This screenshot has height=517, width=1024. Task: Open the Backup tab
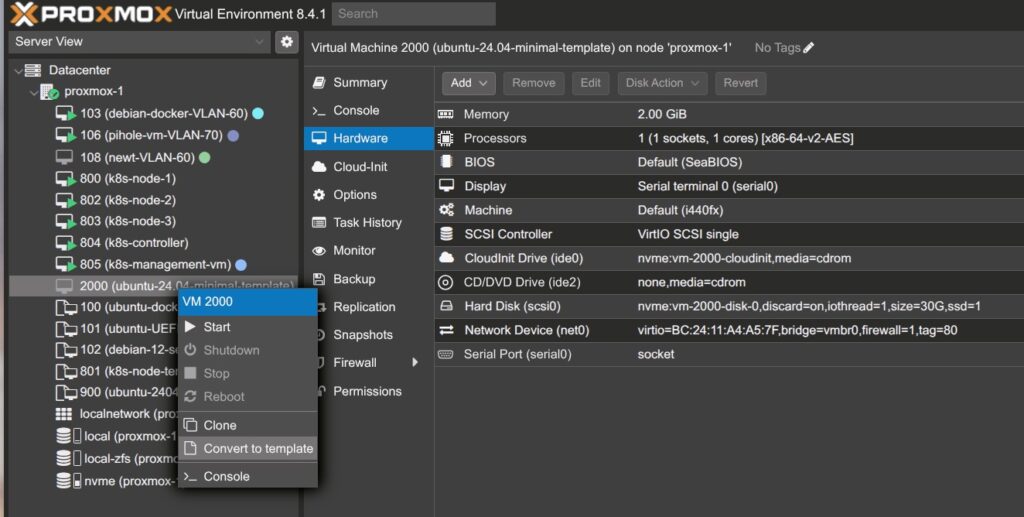point(369,279)
